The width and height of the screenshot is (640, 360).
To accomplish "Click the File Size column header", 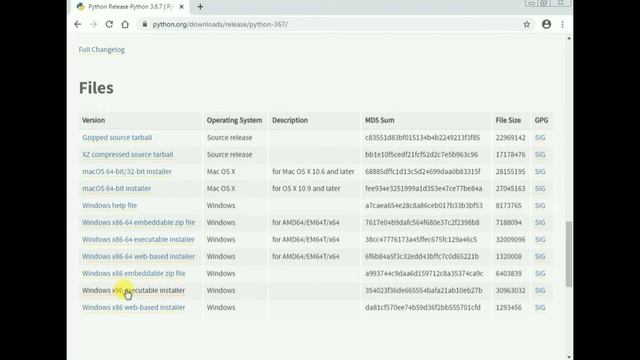I will pyautogui.click(x=508, y=120).
